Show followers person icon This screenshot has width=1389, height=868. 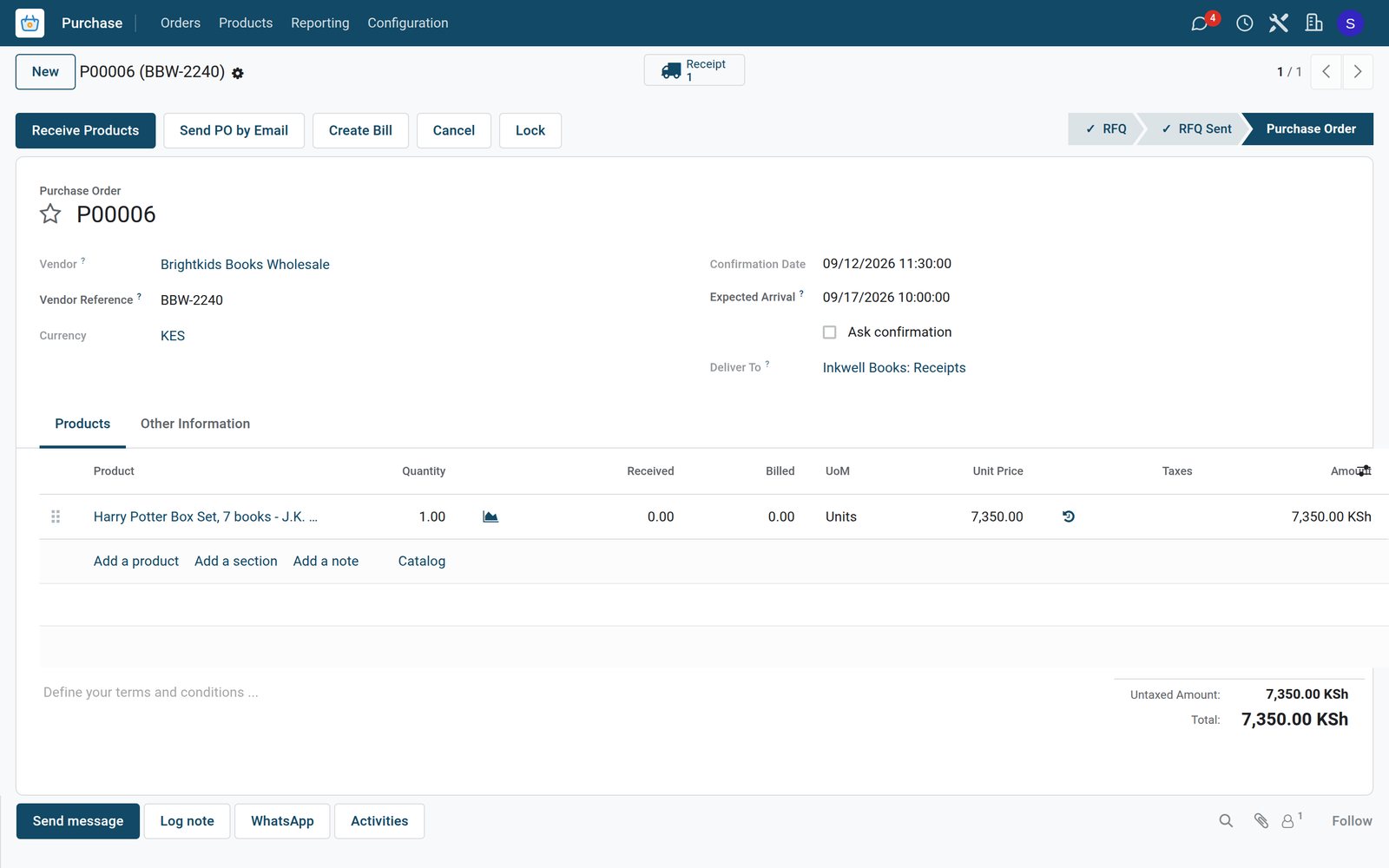(1288, 821)
